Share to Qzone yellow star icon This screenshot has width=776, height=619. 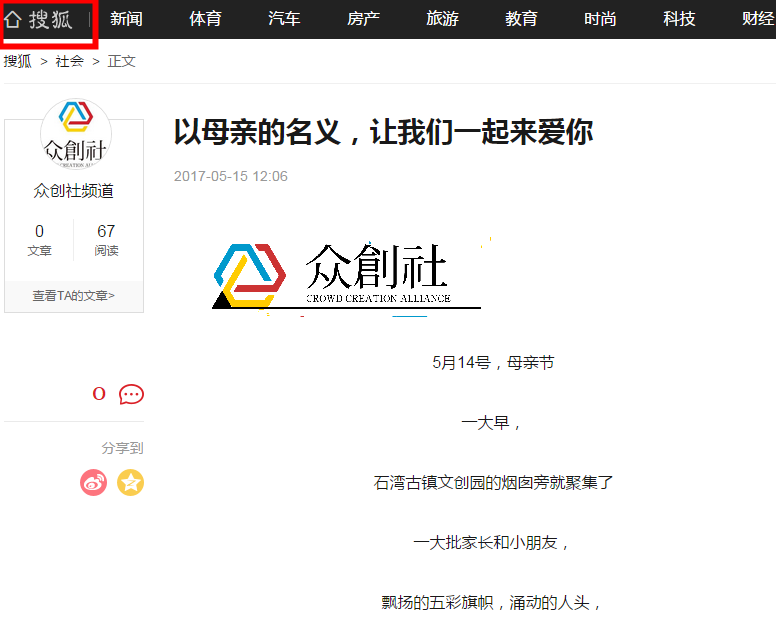(x=131, y=482)
